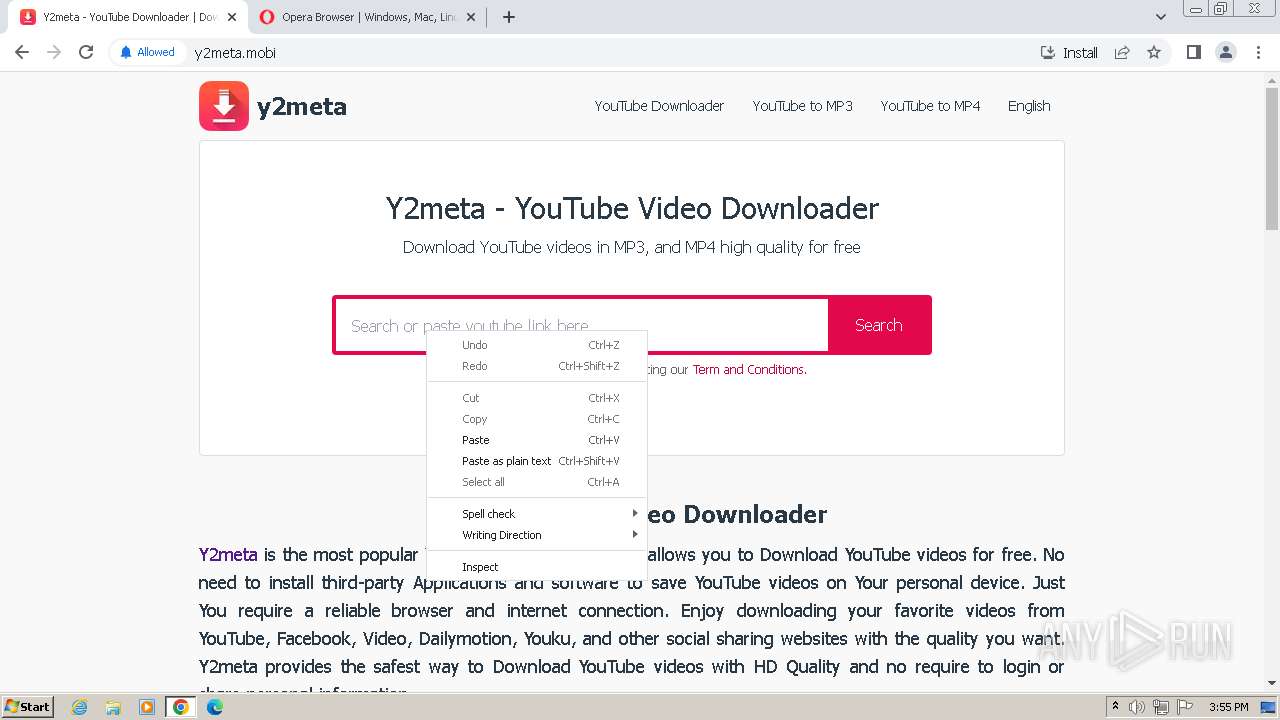The width and height of the screenshot is (1280, 720).
Task: Share this page icon
Action: point(1122,52)
